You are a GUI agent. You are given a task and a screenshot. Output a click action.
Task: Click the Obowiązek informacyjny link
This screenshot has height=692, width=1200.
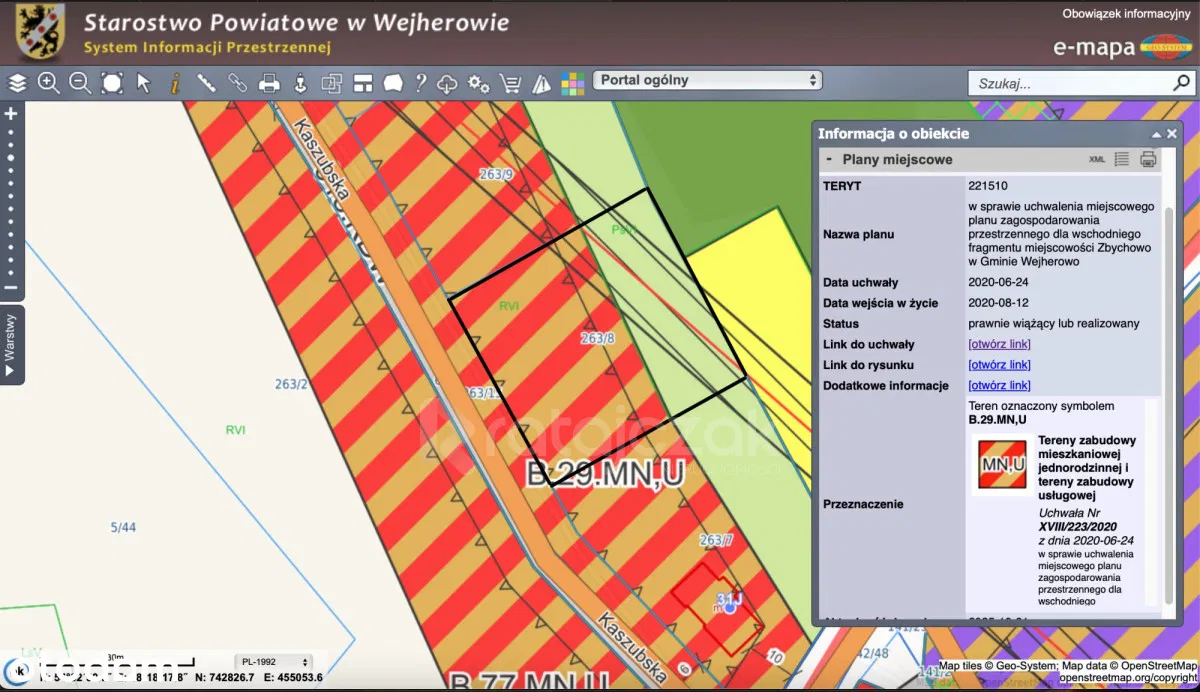1125,14
